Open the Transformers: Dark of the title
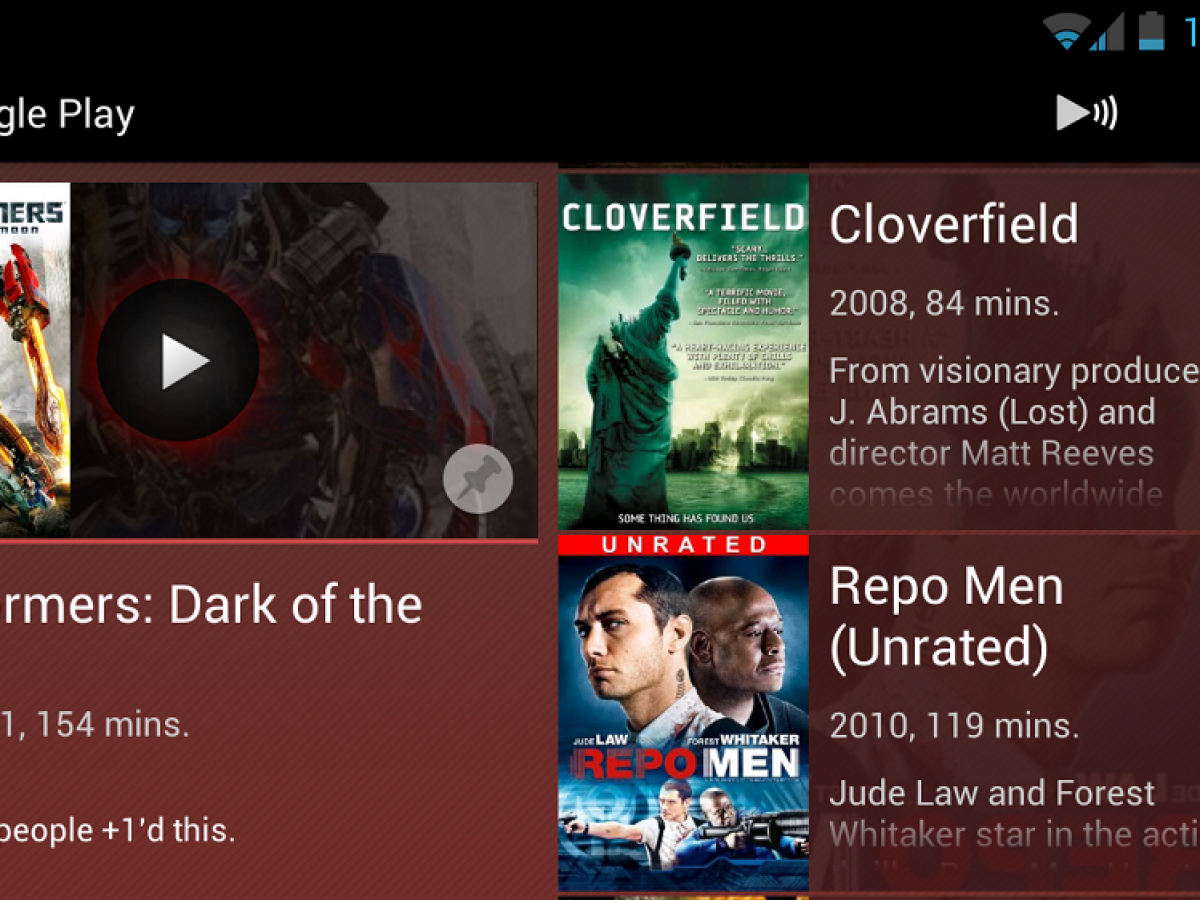 point(211,605)
